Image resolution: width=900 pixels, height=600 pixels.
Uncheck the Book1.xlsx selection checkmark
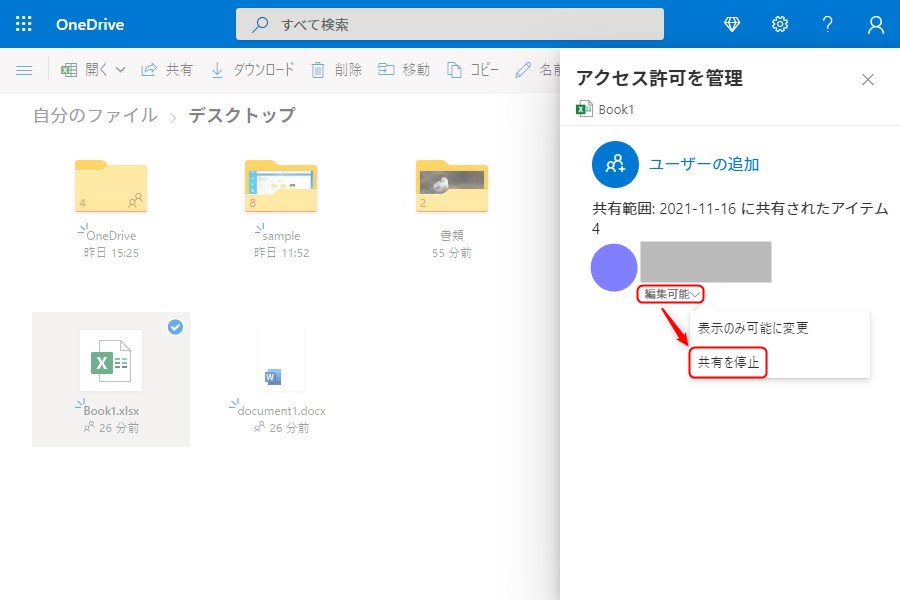coord(175,327)
